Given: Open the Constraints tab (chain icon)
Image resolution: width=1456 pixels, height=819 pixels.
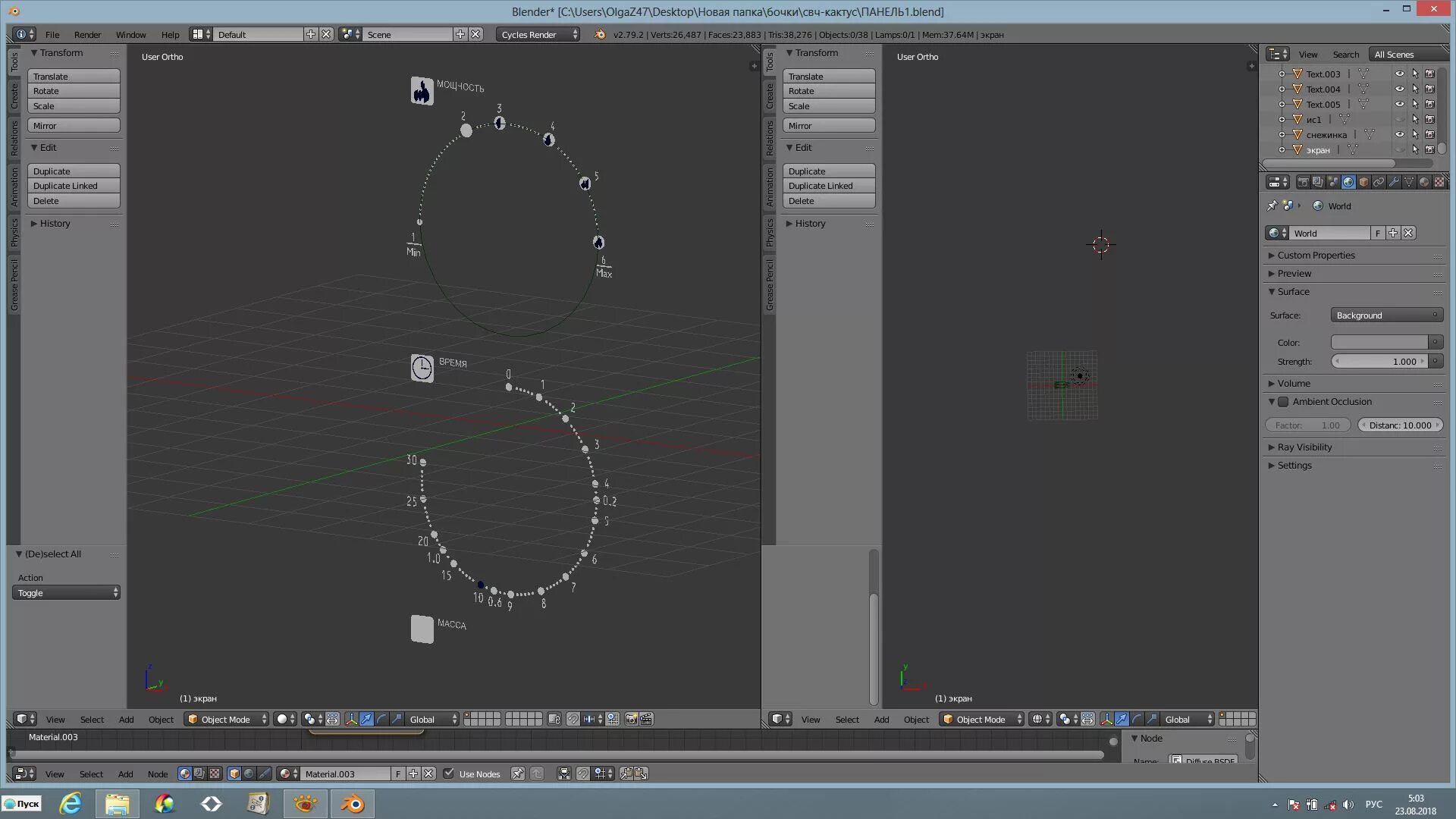Looking at the screenshot, I should click(1379, 182).
